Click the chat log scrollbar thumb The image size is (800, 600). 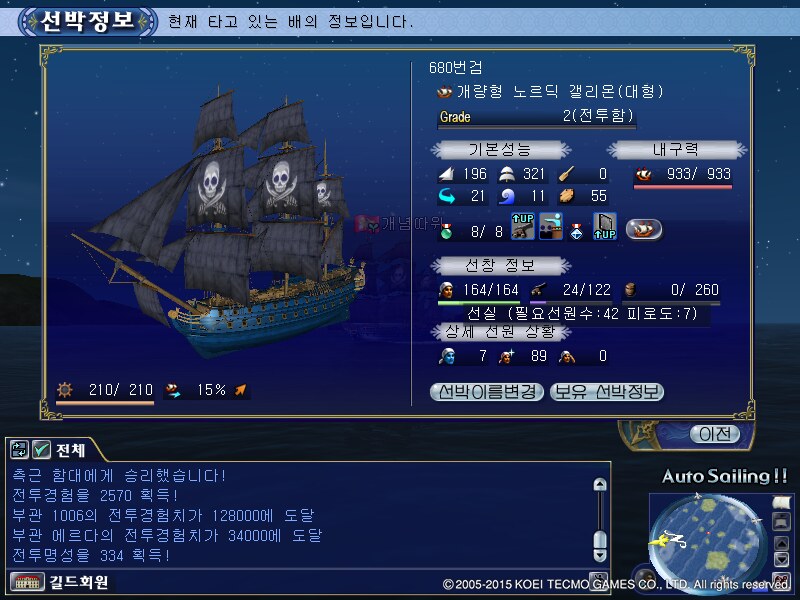click(x=600, y=539)
